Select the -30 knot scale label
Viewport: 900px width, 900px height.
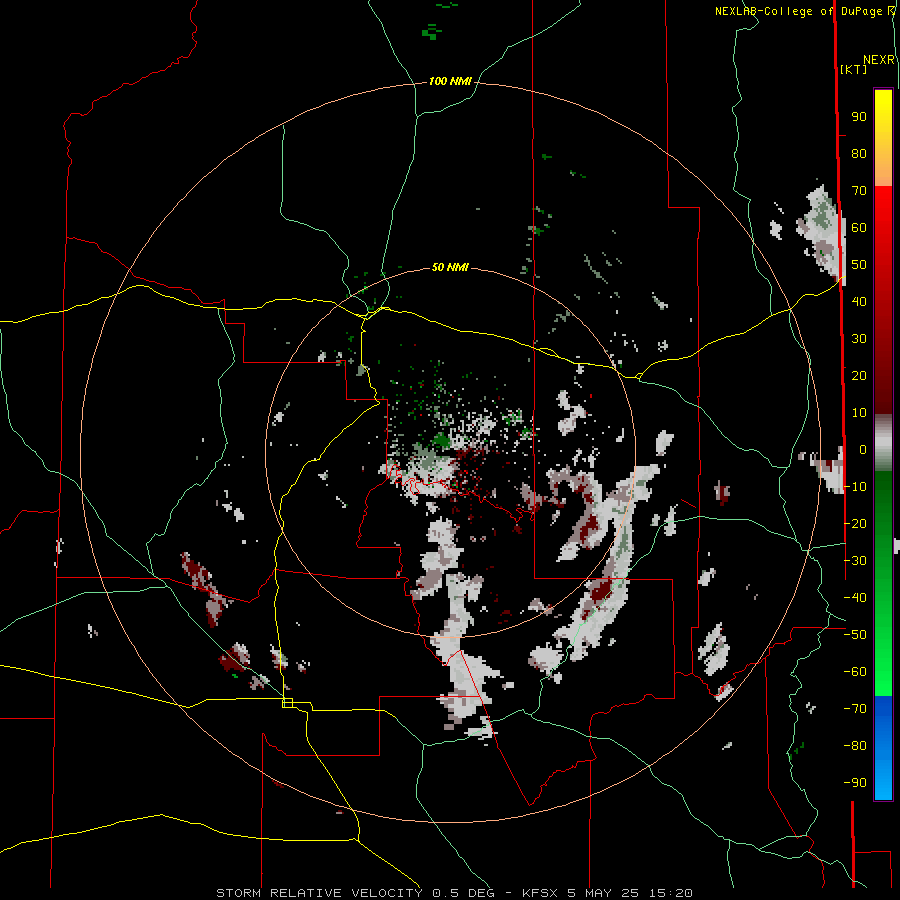(855, 561)
